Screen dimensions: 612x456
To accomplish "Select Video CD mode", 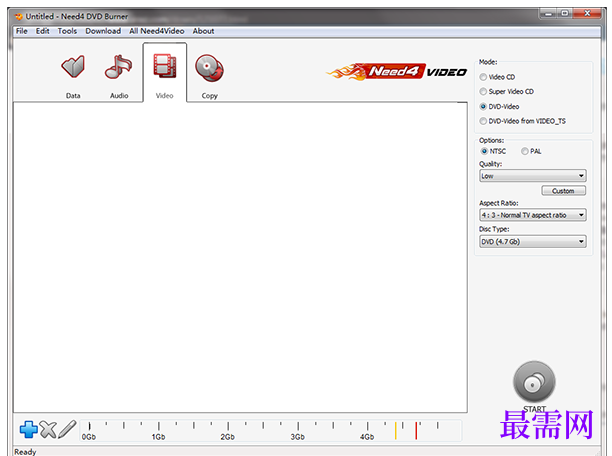I will 498,77.
